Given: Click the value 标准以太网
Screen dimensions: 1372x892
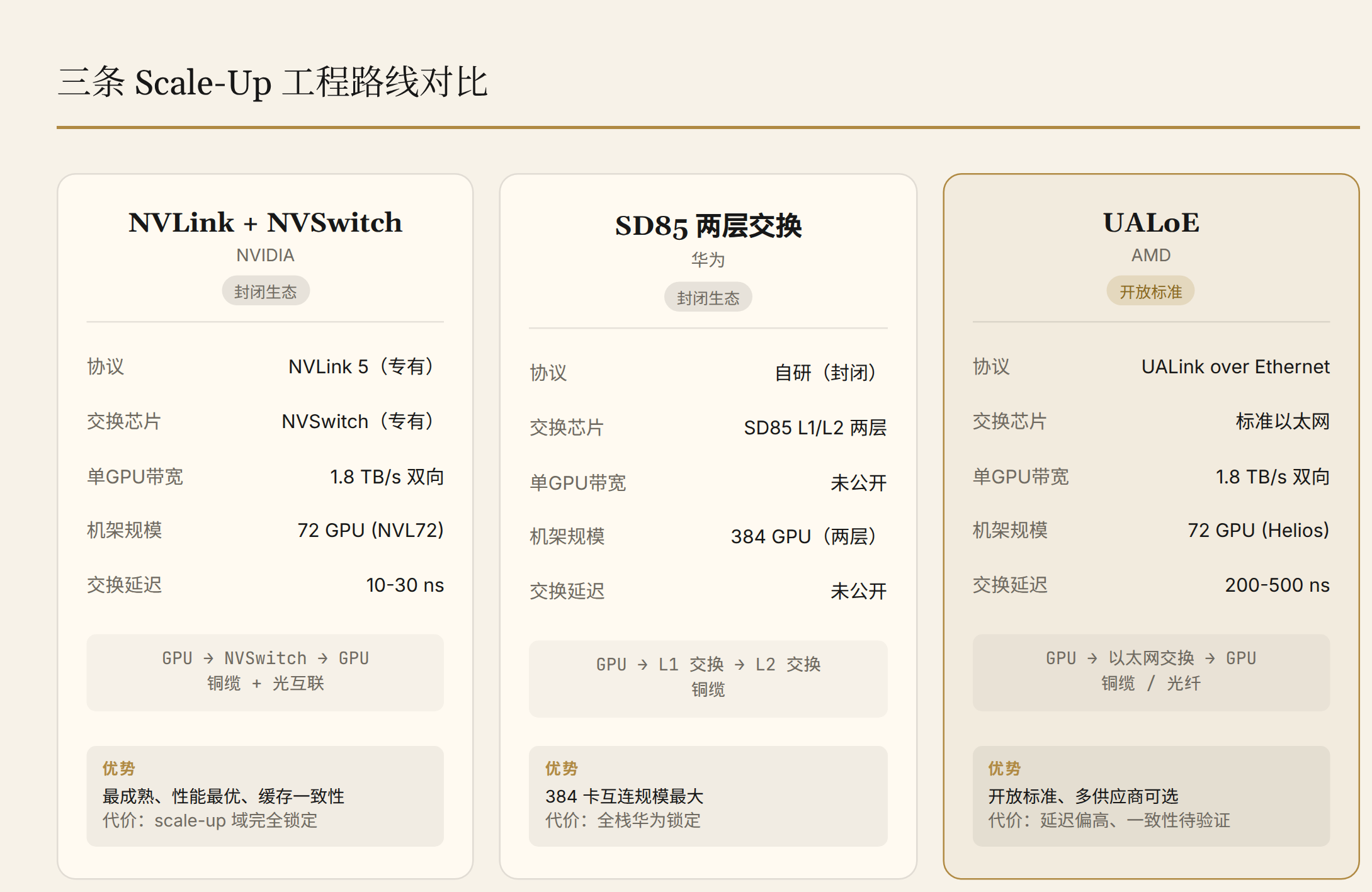Looking at the screenshot, I should pos(1283,421).
